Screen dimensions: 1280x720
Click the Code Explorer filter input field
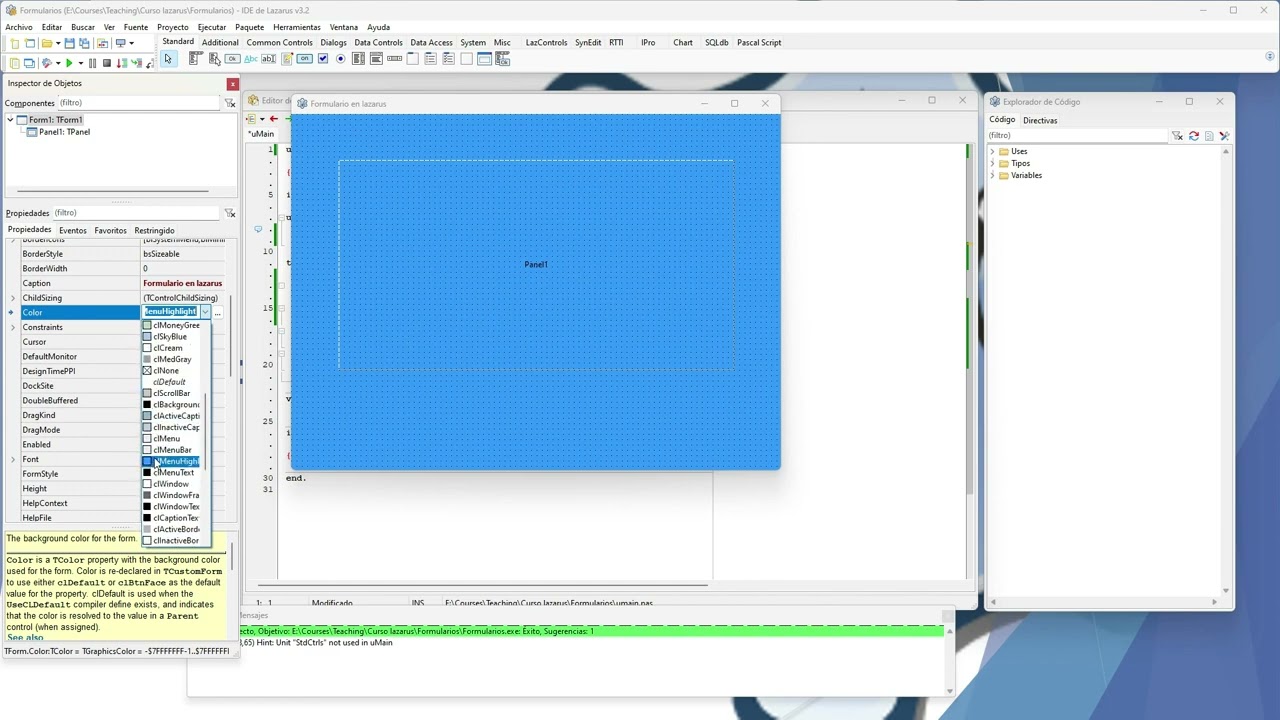pos(1078,135)
